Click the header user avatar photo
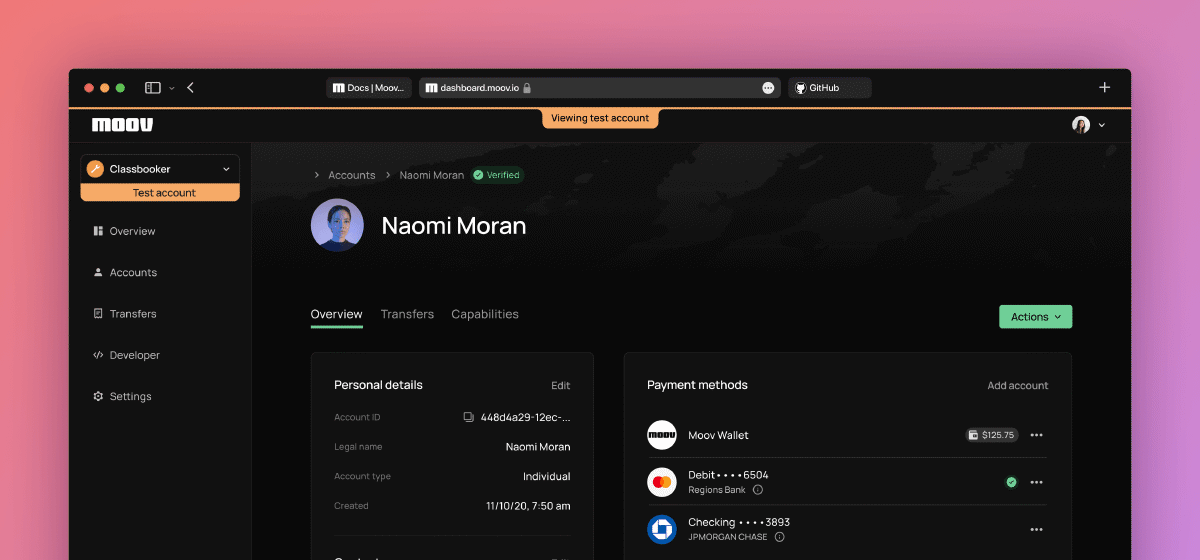The width and height of the screenshot is (1200, 560). [x=1081, y=125]
